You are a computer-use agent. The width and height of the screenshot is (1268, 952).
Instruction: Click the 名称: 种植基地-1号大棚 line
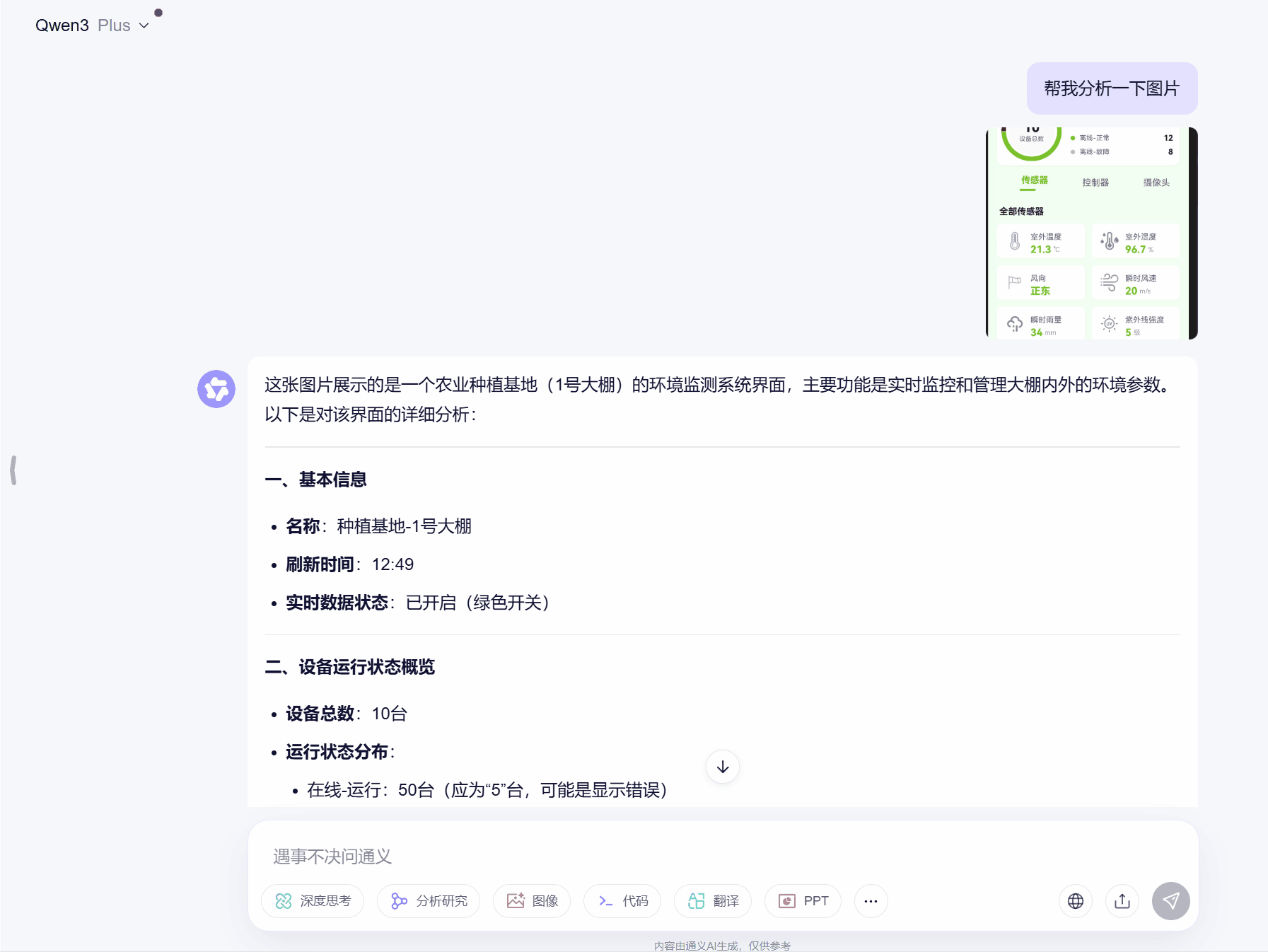click(378, 526)
